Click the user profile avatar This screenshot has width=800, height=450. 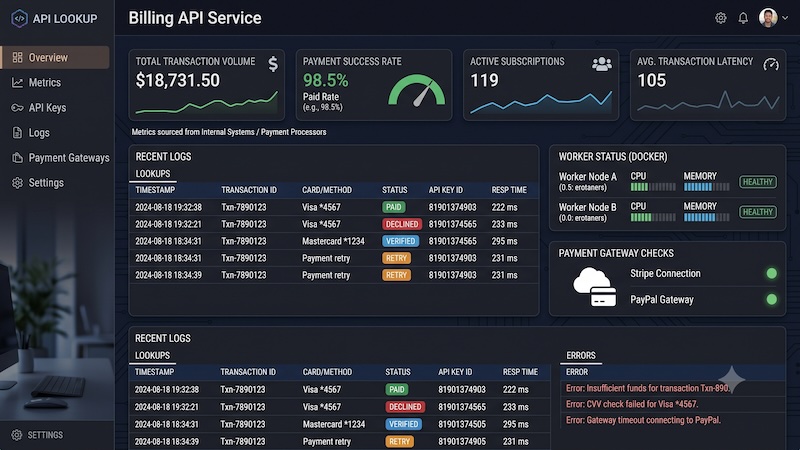point(768,18)
